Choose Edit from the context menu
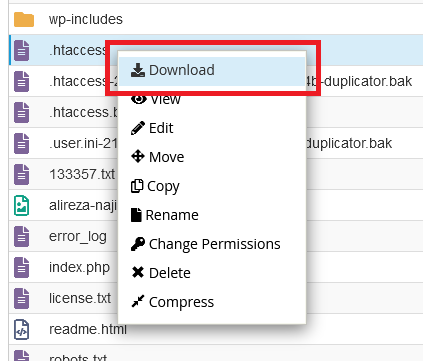423x361 pixels. (212, 128)
